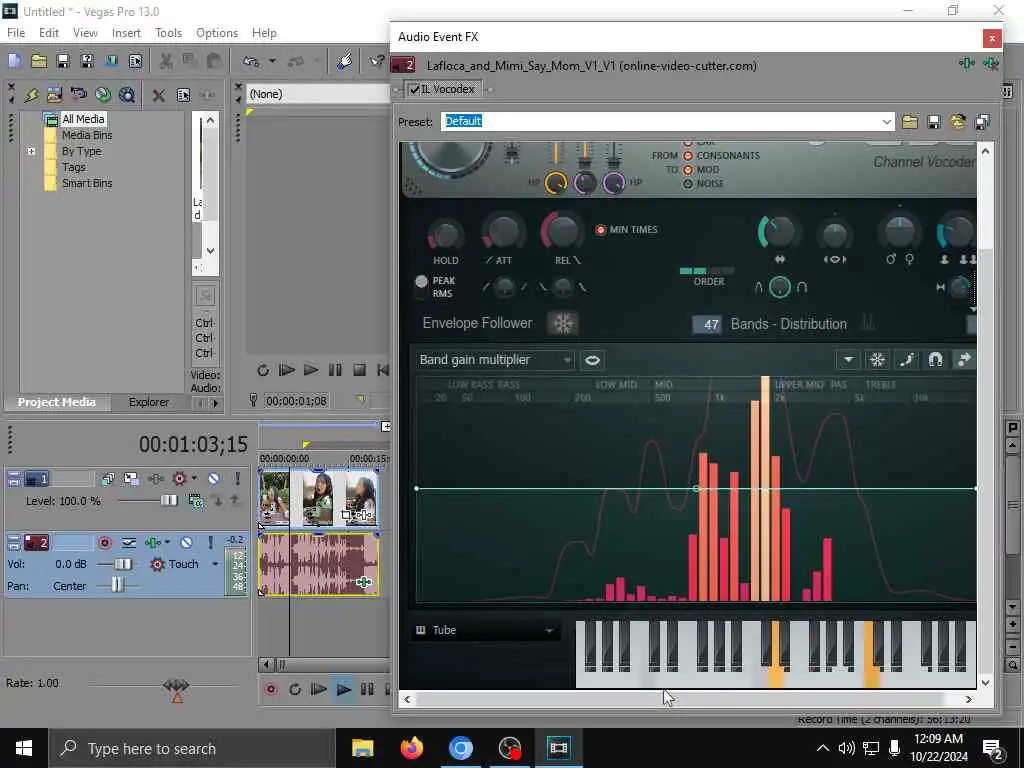Viewport: 1024px width, 768px height.
Task: Click the Save project floppy icon
Action: pyautogui.click(x=63, y=61)
